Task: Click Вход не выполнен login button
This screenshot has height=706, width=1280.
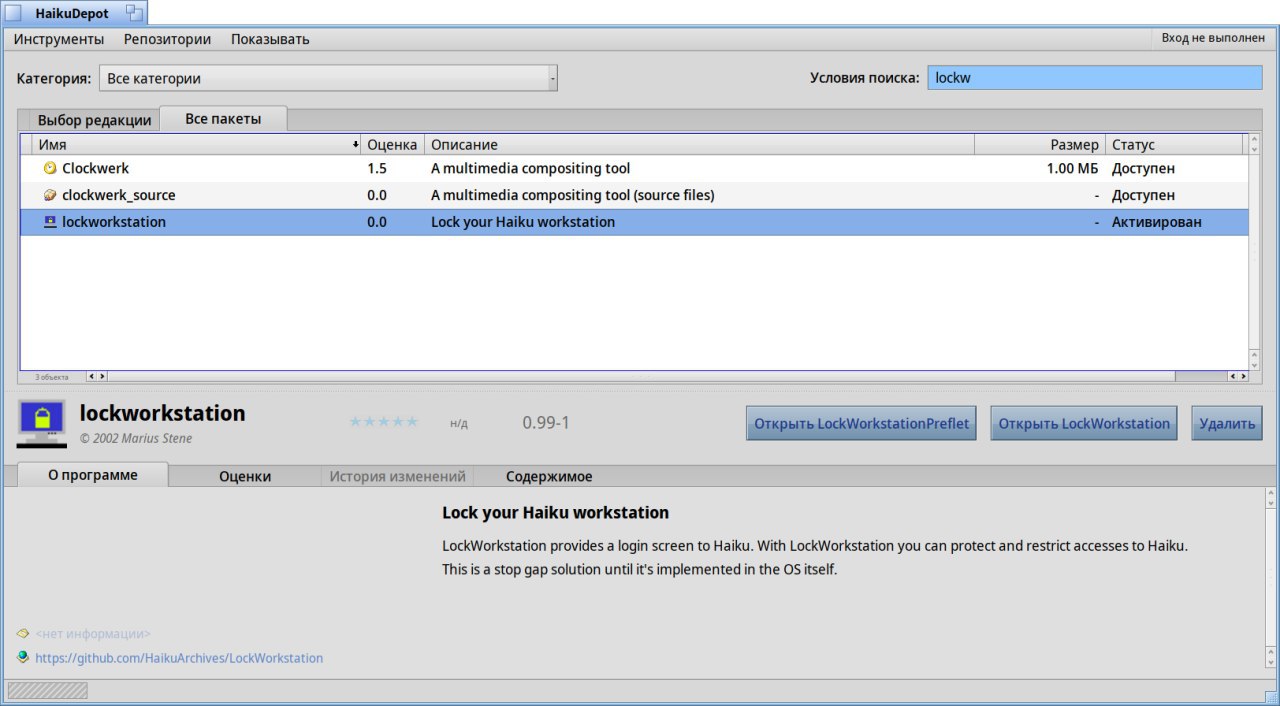Action: tap(1213, 38)
